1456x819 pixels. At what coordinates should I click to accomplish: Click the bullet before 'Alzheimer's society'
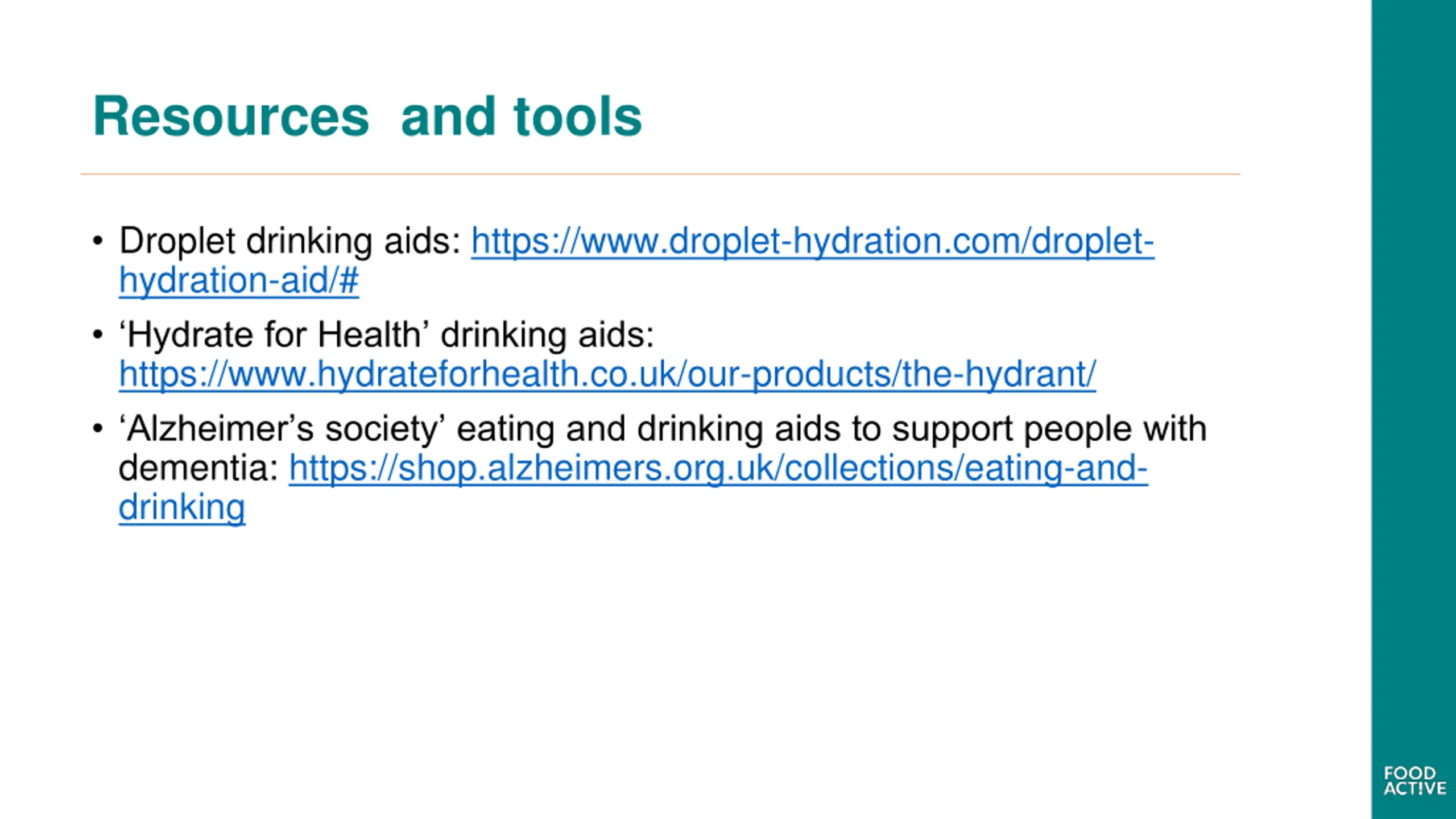pyautogui.click(x=98, y=428)
